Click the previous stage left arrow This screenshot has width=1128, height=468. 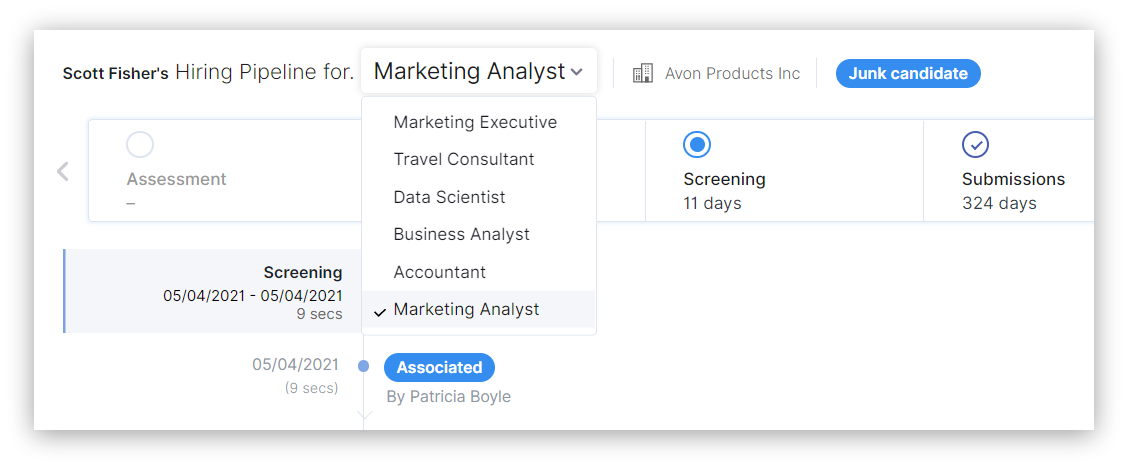pos(63,171)
